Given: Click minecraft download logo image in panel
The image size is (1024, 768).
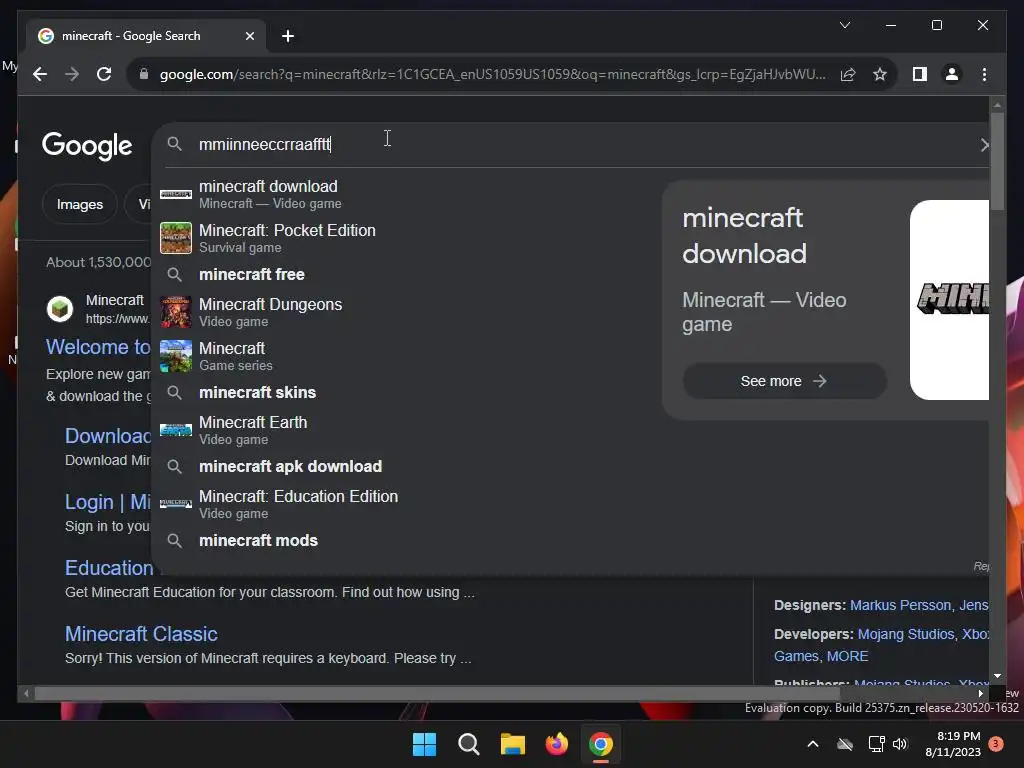Looking at the screenshot, I should click(950, 299).
